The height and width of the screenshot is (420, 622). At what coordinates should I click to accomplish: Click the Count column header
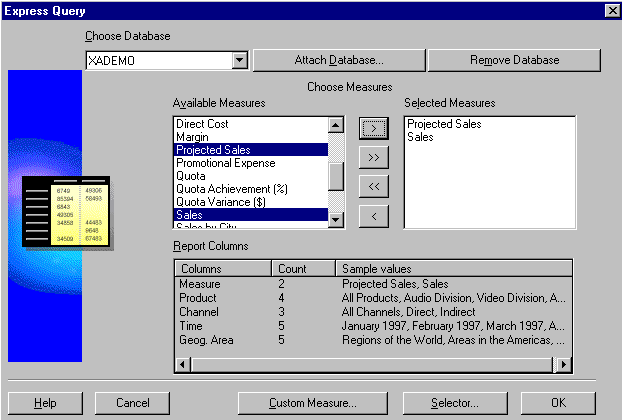[x=303, y=268]
